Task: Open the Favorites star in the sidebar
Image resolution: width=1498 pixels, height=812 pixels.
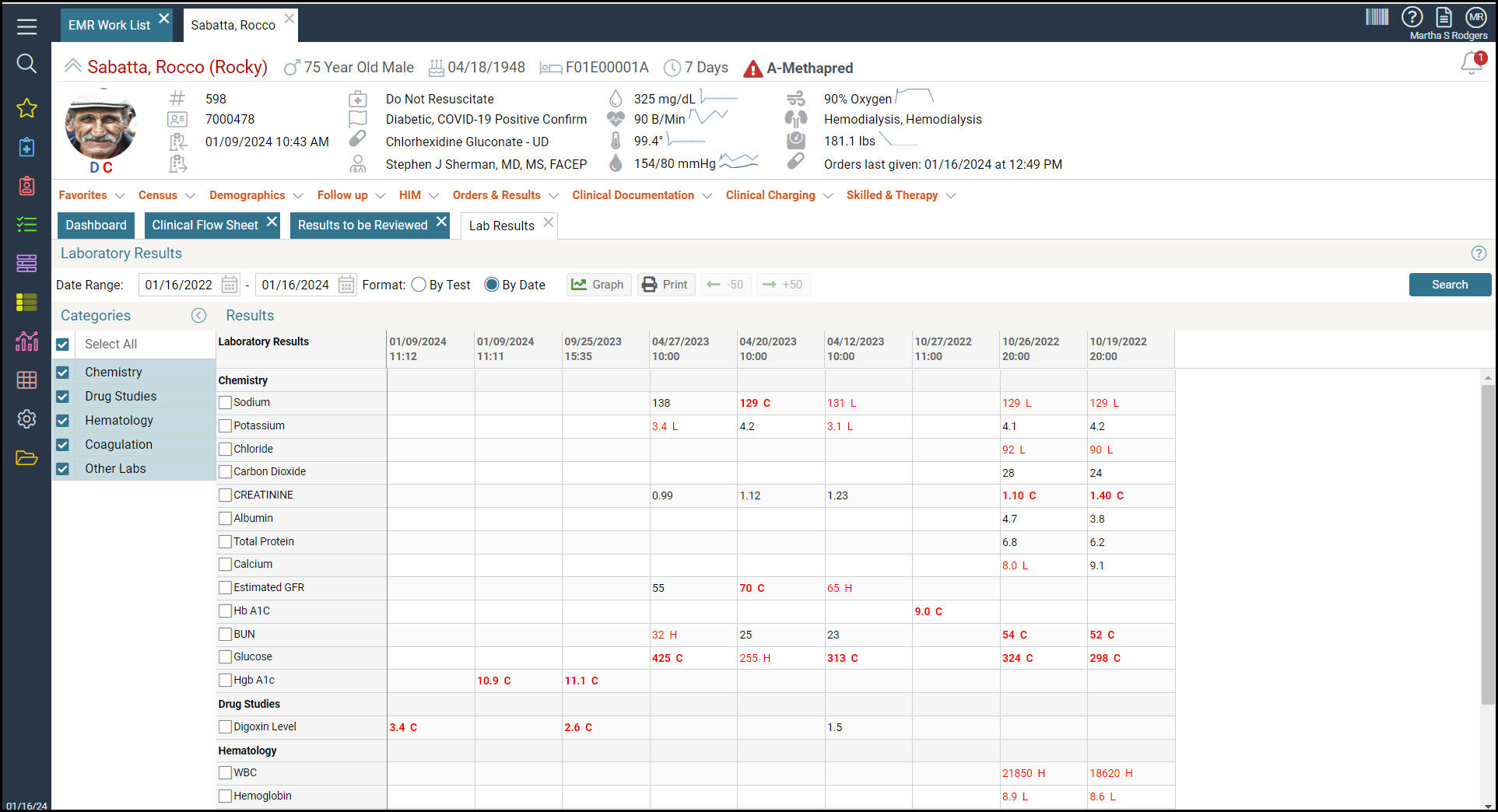Action: tap(26, 109)
